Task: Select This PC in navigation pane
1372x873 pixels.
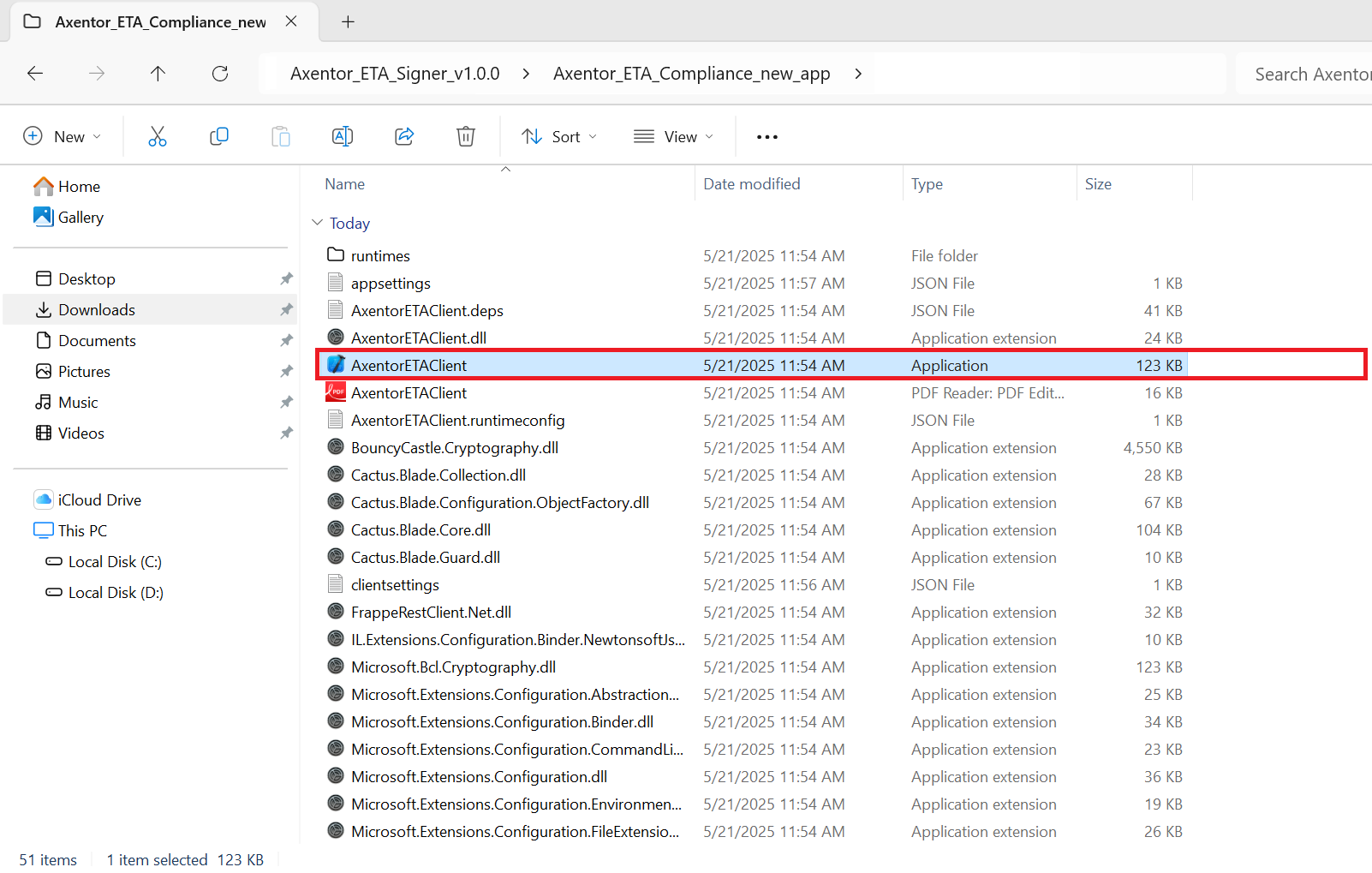Action: click(x=82, y=530)
